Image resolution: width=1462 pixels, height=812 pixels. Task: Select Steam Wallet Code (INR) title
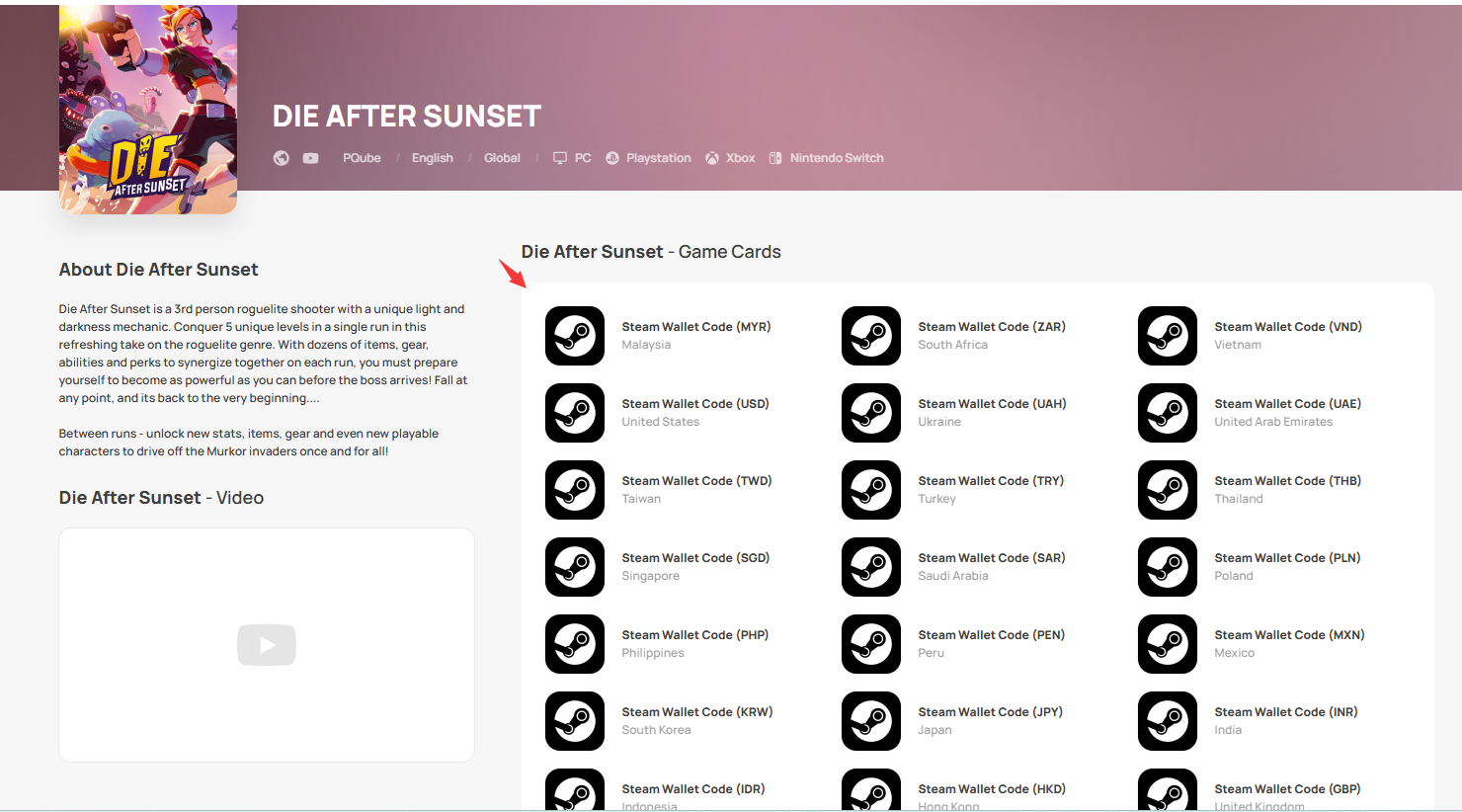[x=1286, y=712]
